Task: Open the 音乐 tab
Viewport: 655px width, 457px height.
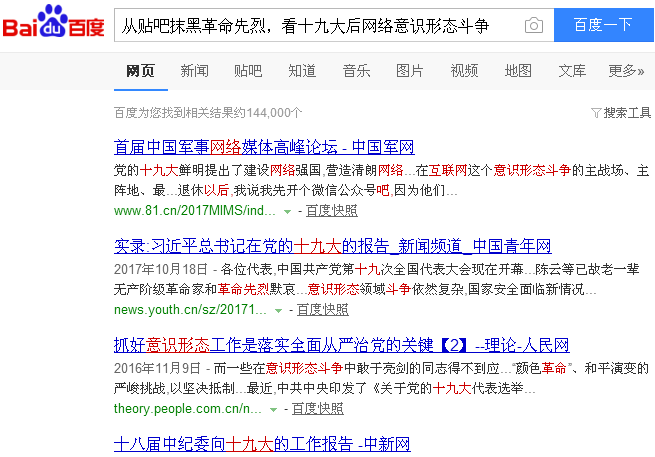Action: click(x=356, y=71)
